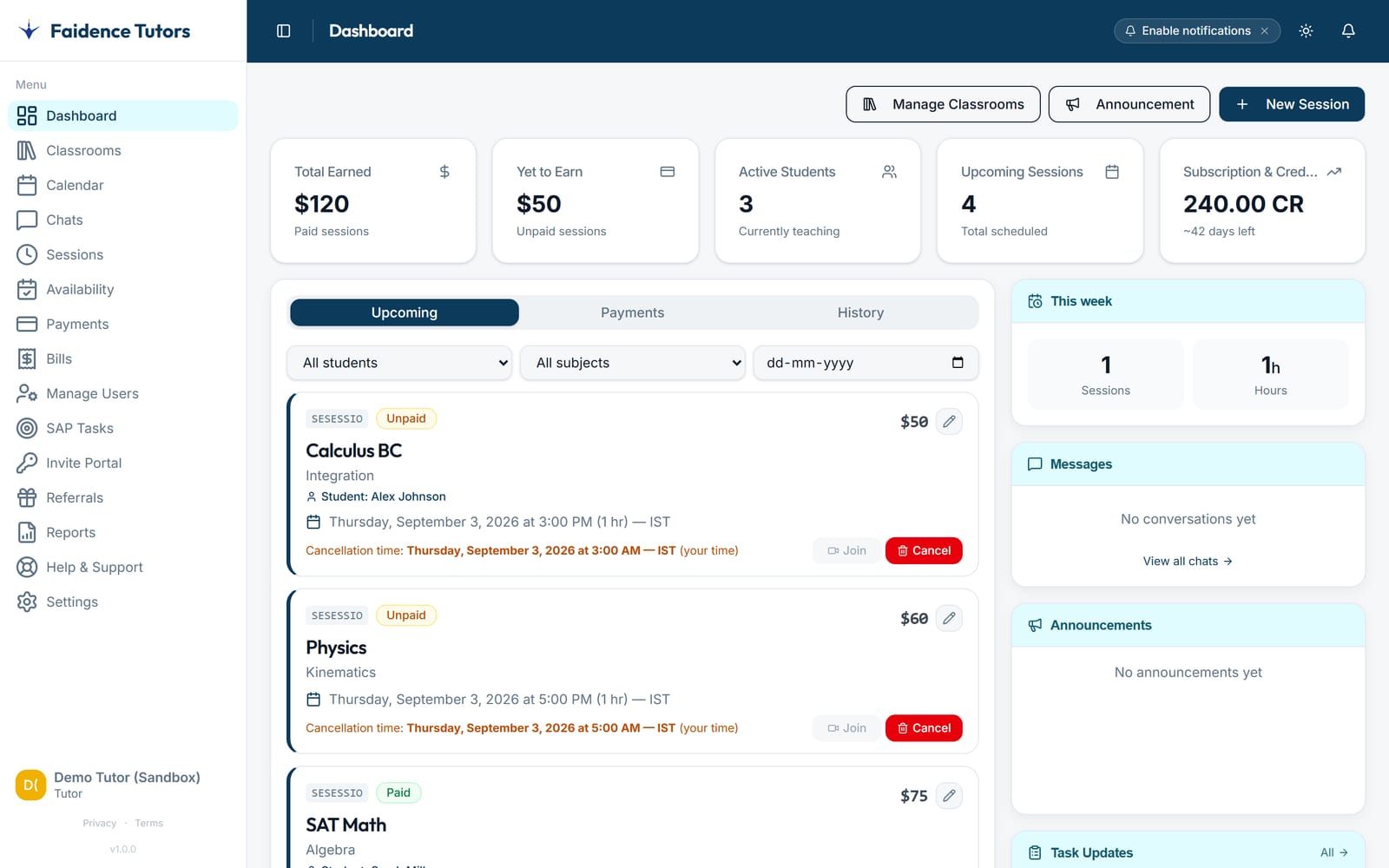
Task: Switch to the History tab
Action: click(x=860, y=312)
